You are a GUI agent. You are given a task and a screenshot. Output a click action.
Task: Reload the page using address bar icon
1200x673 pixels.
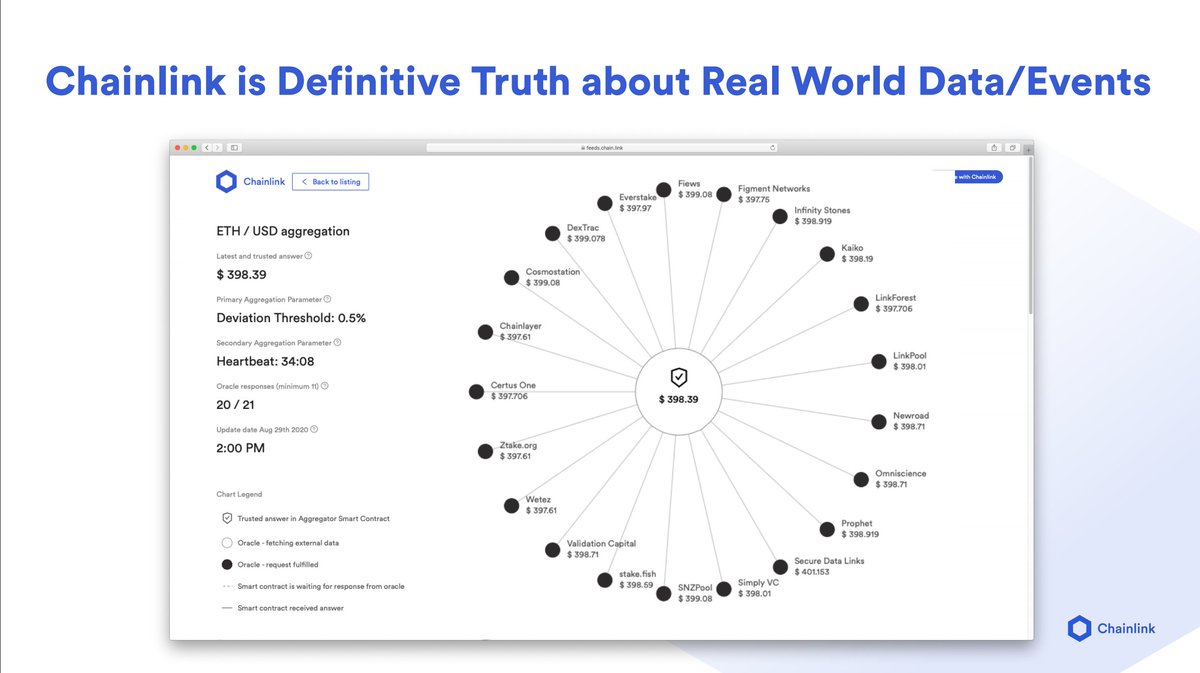772,147
